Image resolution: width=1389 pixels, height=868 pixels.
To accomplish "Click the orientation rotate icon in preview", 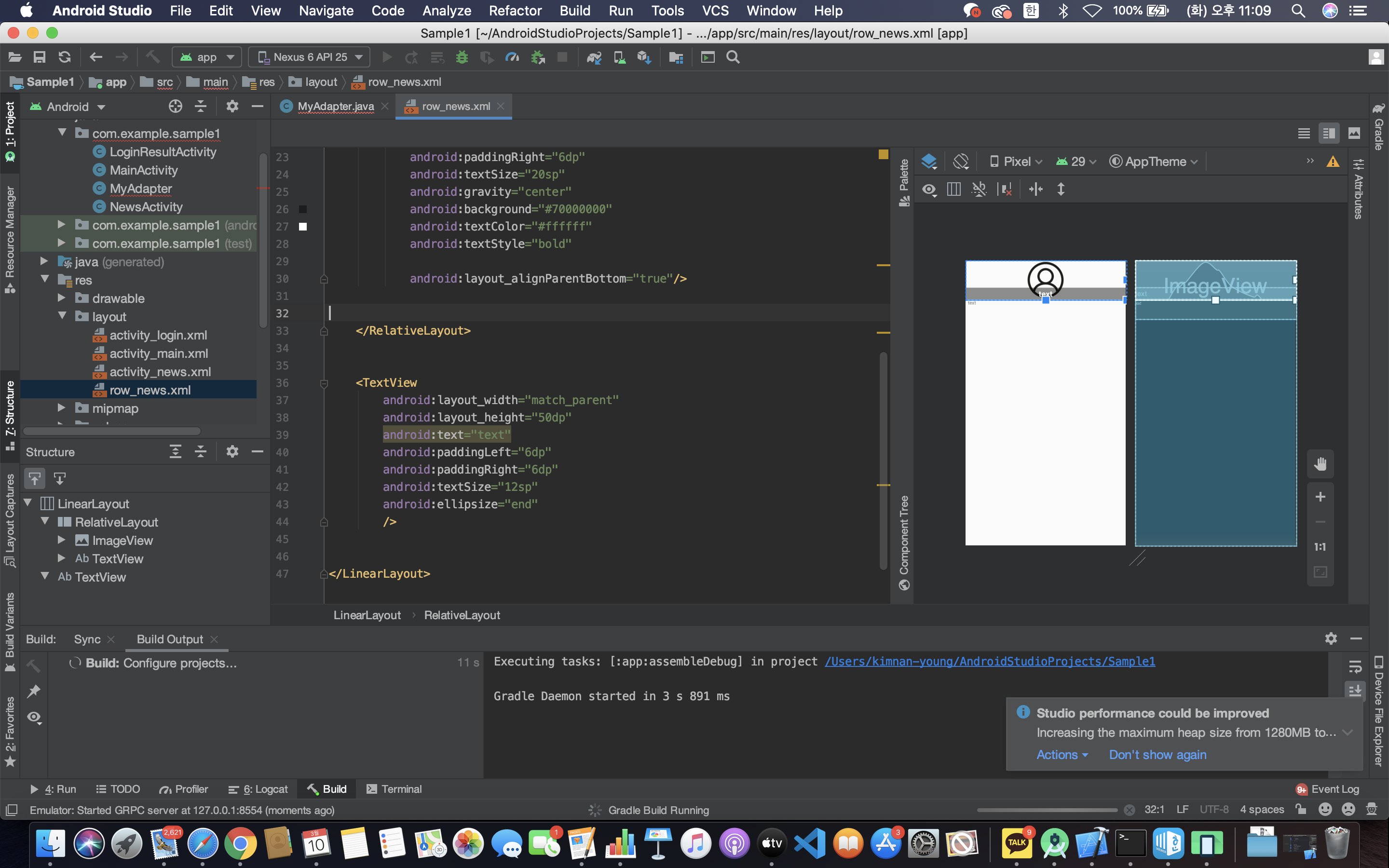I will coord(961,162).
